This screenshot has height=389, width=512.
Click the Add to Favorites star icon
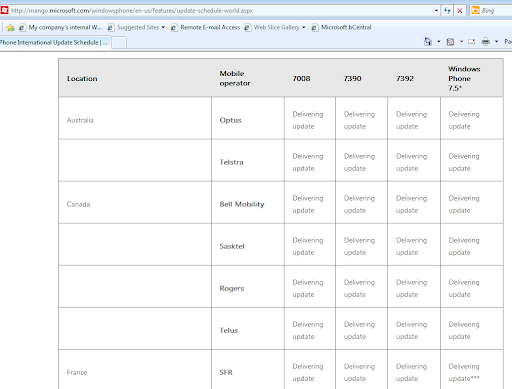(10, 28)
